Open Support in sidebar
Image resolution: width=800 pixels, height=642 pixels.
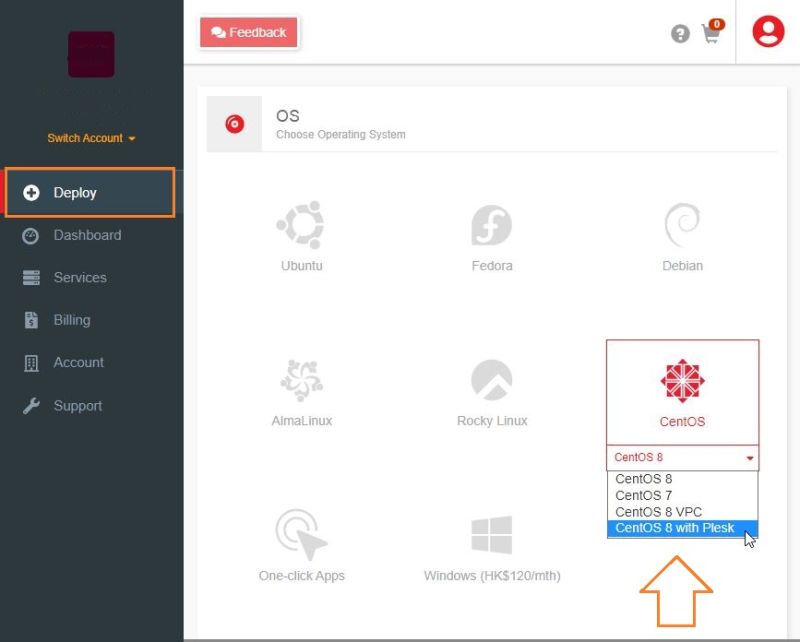pos(78,406)
